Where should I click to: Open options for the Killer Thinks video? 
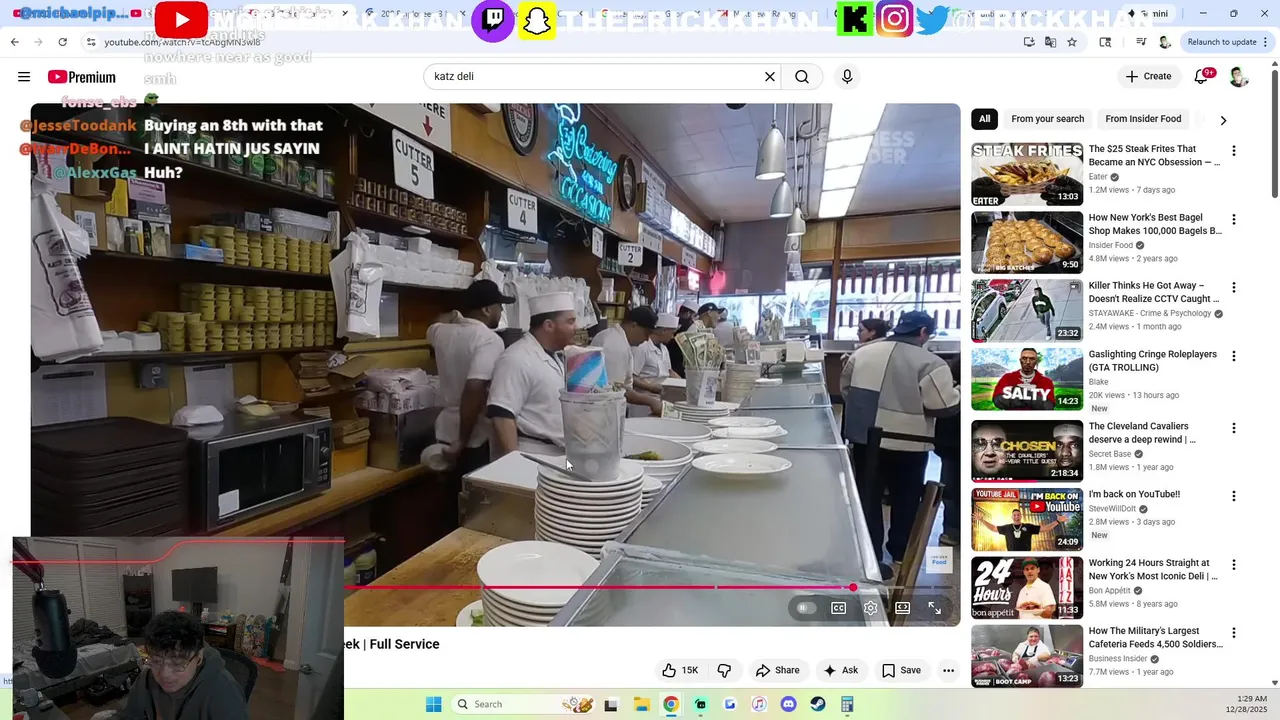(1233, 288)
